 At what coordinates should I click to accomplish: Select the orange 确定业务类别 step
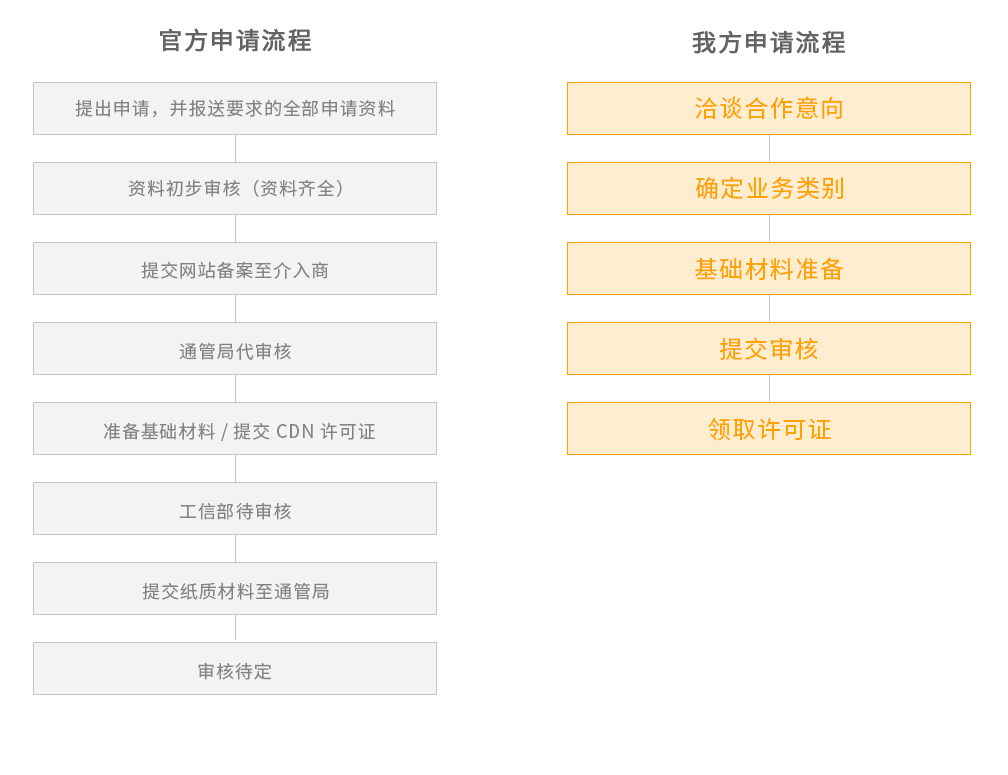pyautogui.click(x=769, y=188)
